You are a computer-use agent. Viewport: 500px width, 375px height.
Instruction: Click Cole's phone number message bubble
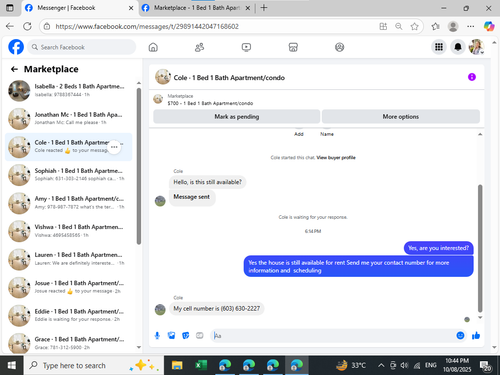217,309
